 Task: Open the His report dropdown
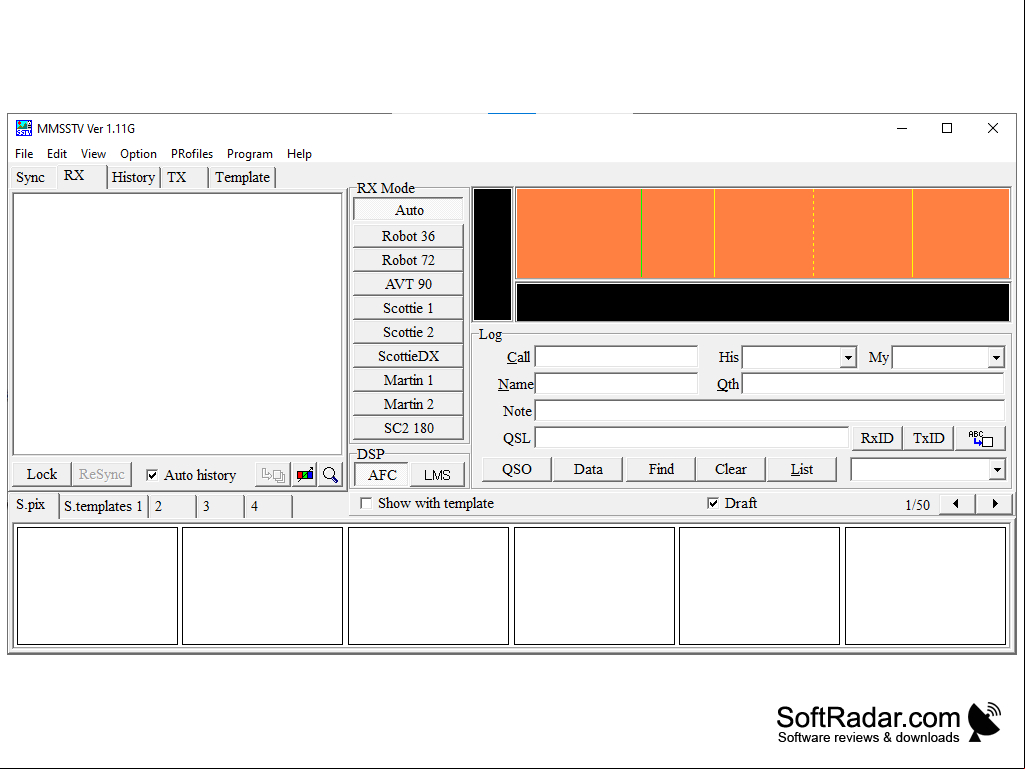pyautogui.click(x=848, y=358)
